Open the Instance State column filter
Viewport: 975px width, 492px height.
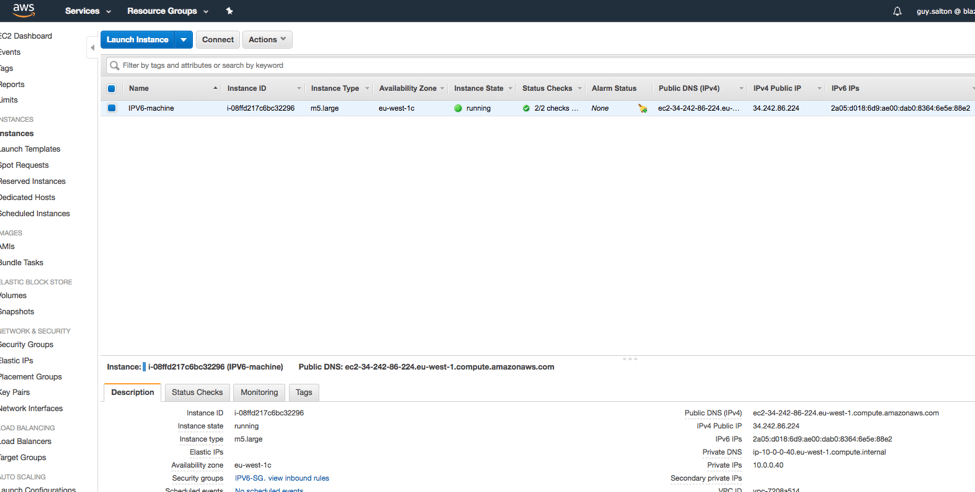510,88
